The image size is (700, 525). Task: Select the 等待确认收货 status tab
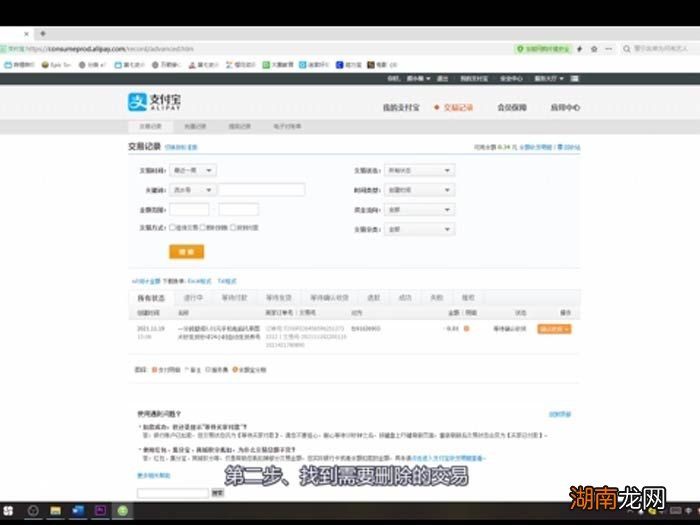[x=329, y=298]
